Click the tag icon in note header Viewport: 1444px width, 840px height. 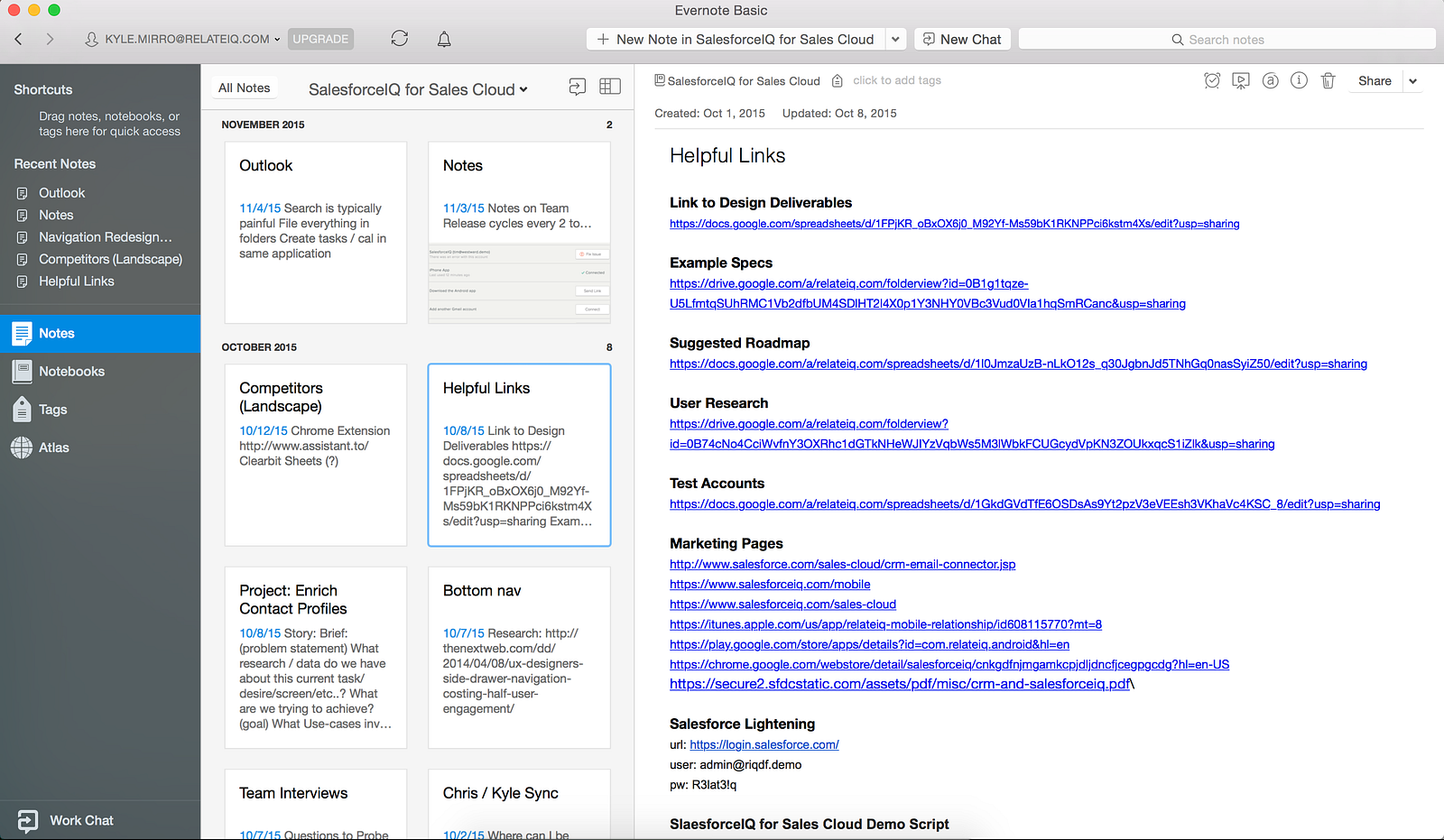tap(837, 80)
